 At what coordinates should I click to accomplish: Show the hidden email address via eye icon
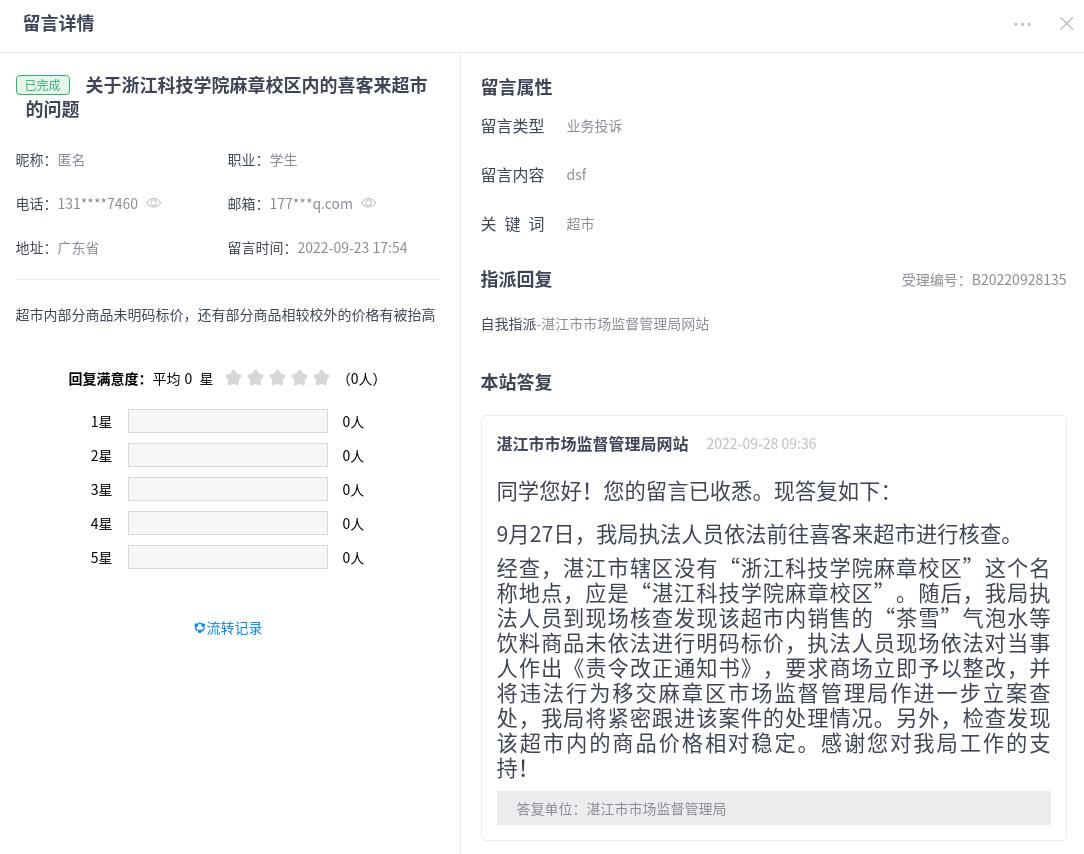369,203
